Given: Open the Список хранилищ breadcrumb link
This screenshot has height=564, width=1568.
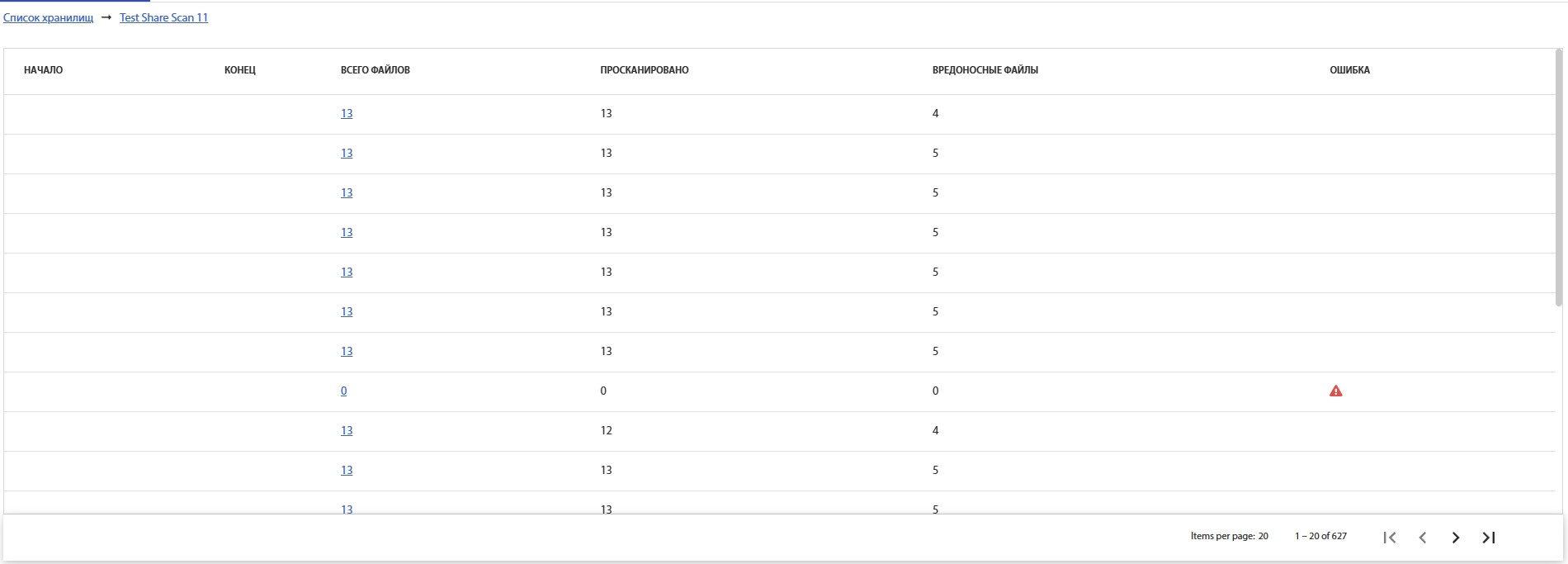Looking at the screenshot, I should pos(48,17).
